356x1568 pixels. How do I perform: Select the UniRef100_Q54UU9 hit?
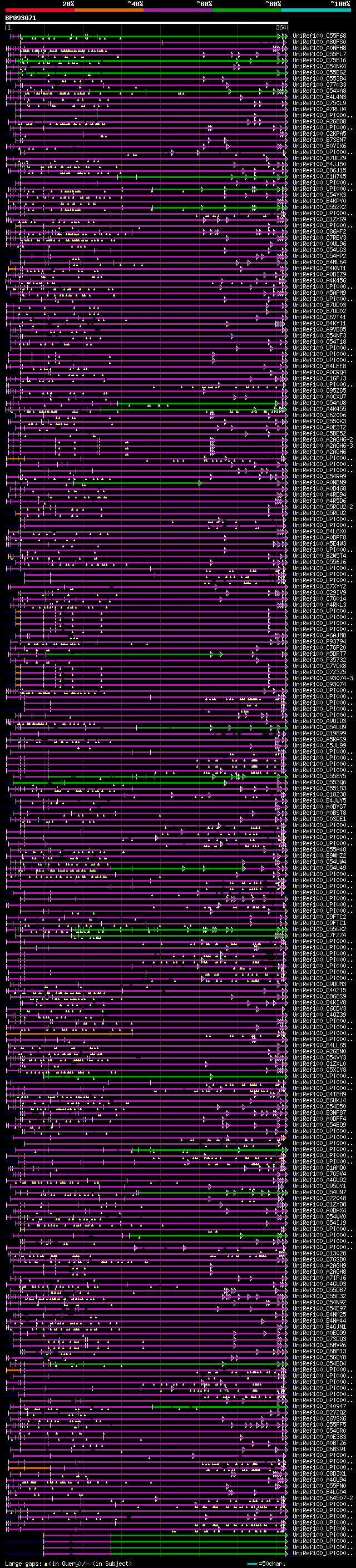[x=319, y=727]
